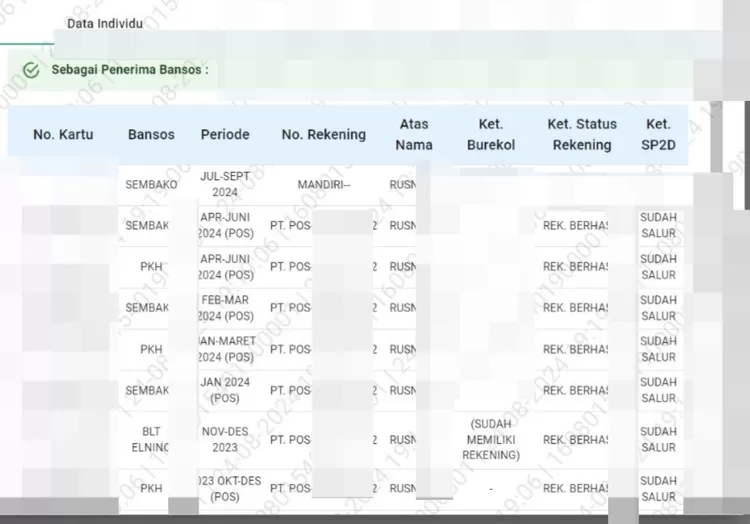Click the JAN-MARET 2024 (POS) periode cell

pyautogui.click(x=226, y=349)
